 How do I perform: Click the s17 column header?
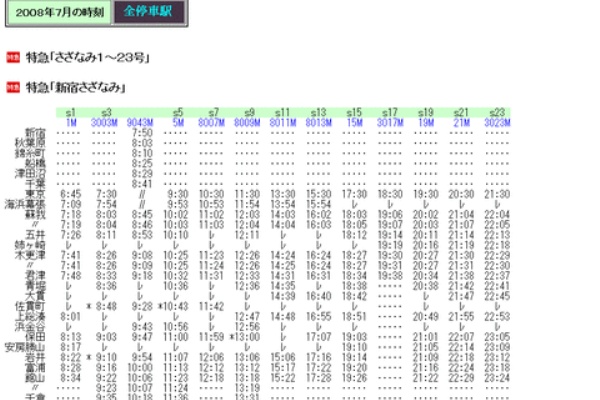pyautogui.click(x=390, y=113)
